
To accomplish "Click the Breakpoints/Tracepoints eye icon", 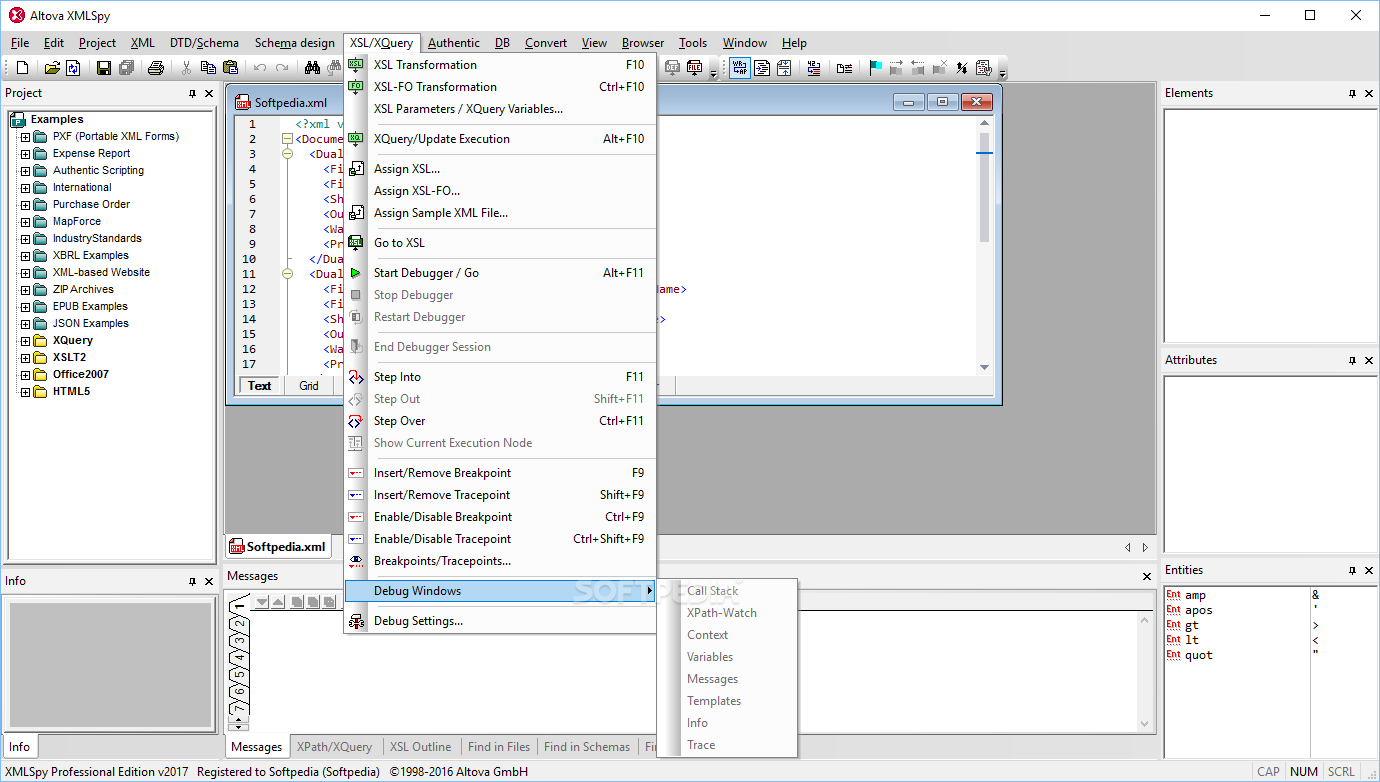I will click(x=356, y=561).
